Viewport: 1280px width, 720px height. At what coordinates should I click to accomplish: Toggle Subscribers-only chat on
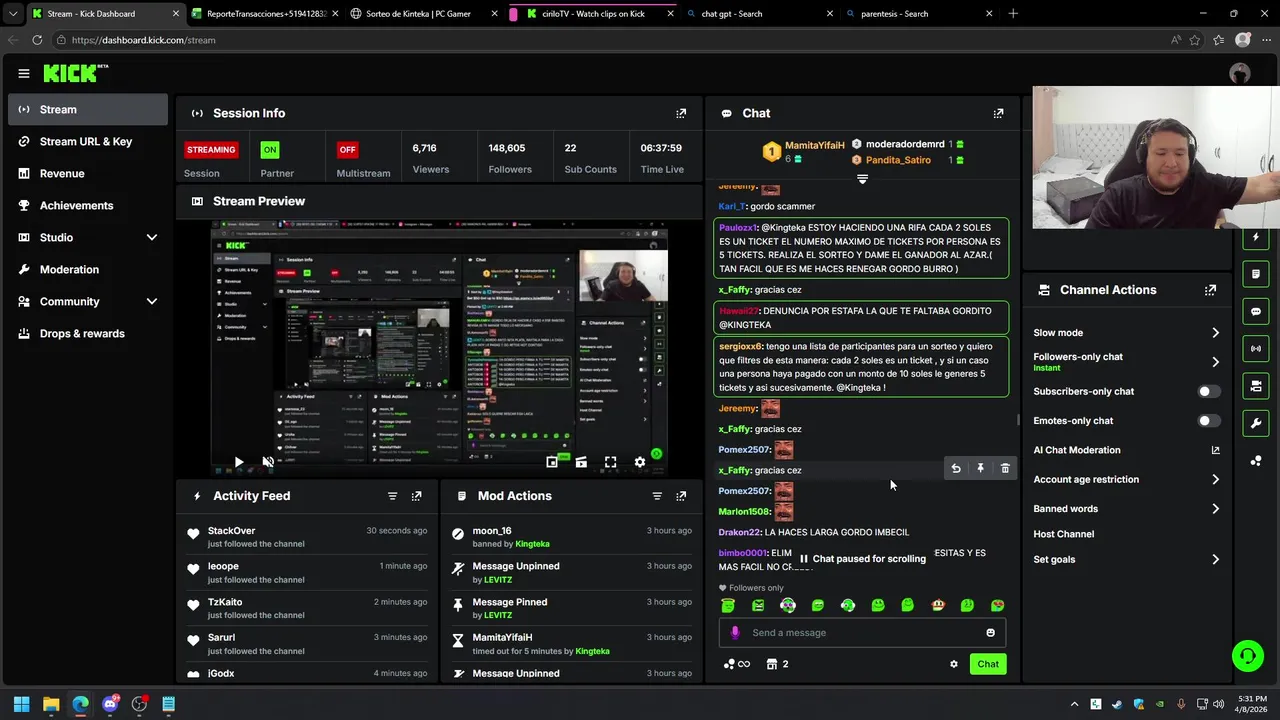(x=1209, y=392)
